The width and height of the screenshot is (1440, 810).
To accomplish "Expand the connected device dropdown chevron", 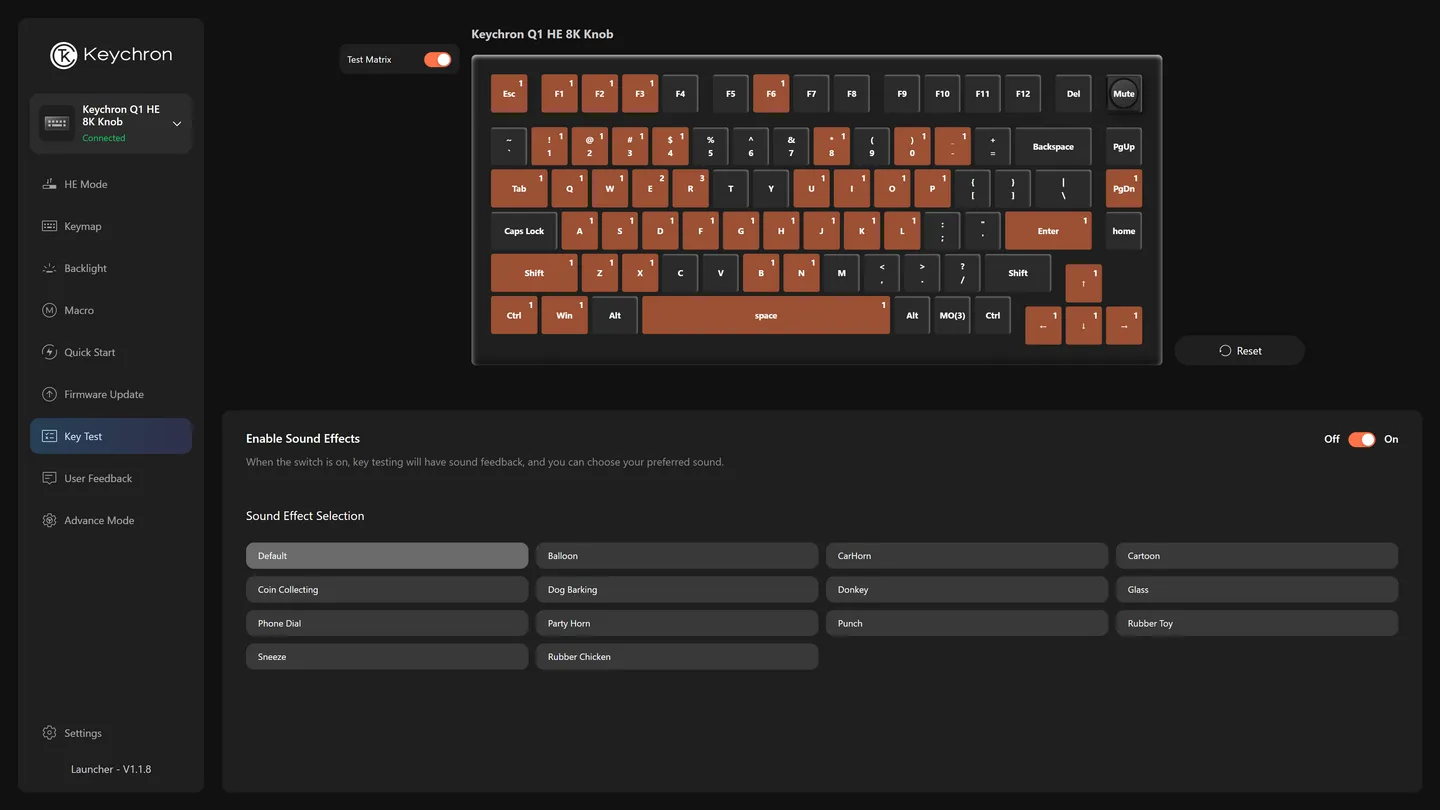I will point(177,124).
